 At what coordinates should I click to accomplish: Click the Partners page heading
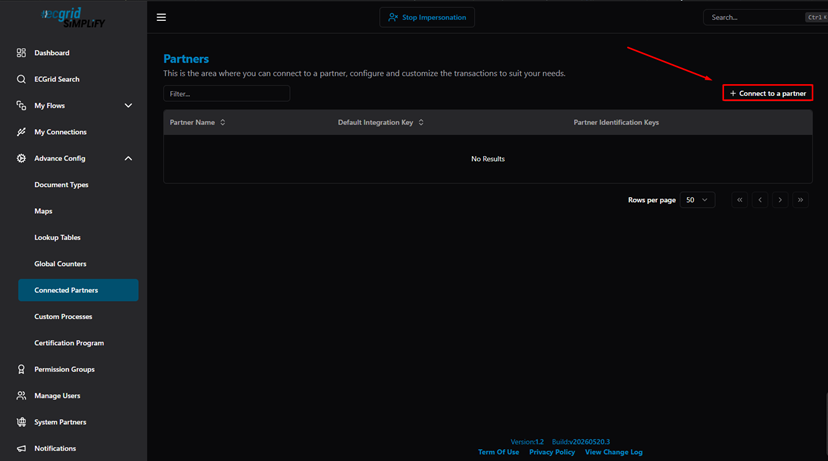point(186,59)
